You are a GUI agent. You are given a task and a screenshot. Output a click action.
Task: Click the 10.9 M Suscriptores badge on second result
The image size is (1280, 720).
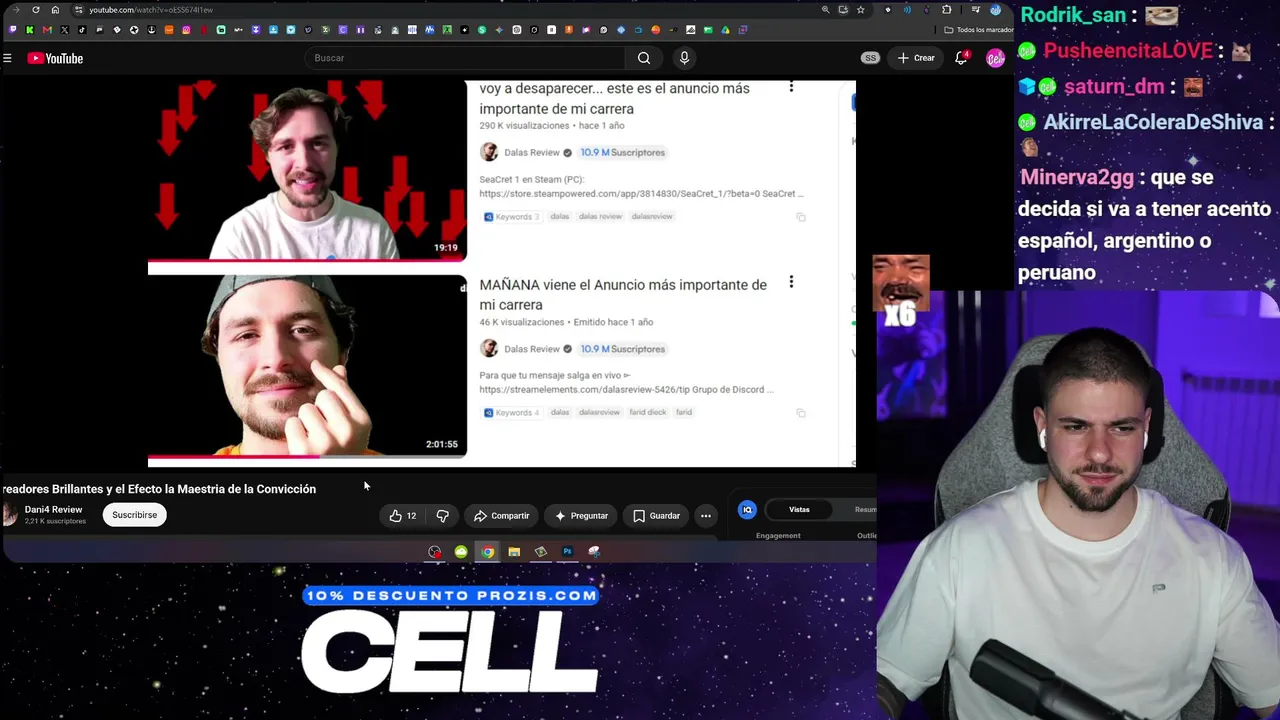coord(622,349)
